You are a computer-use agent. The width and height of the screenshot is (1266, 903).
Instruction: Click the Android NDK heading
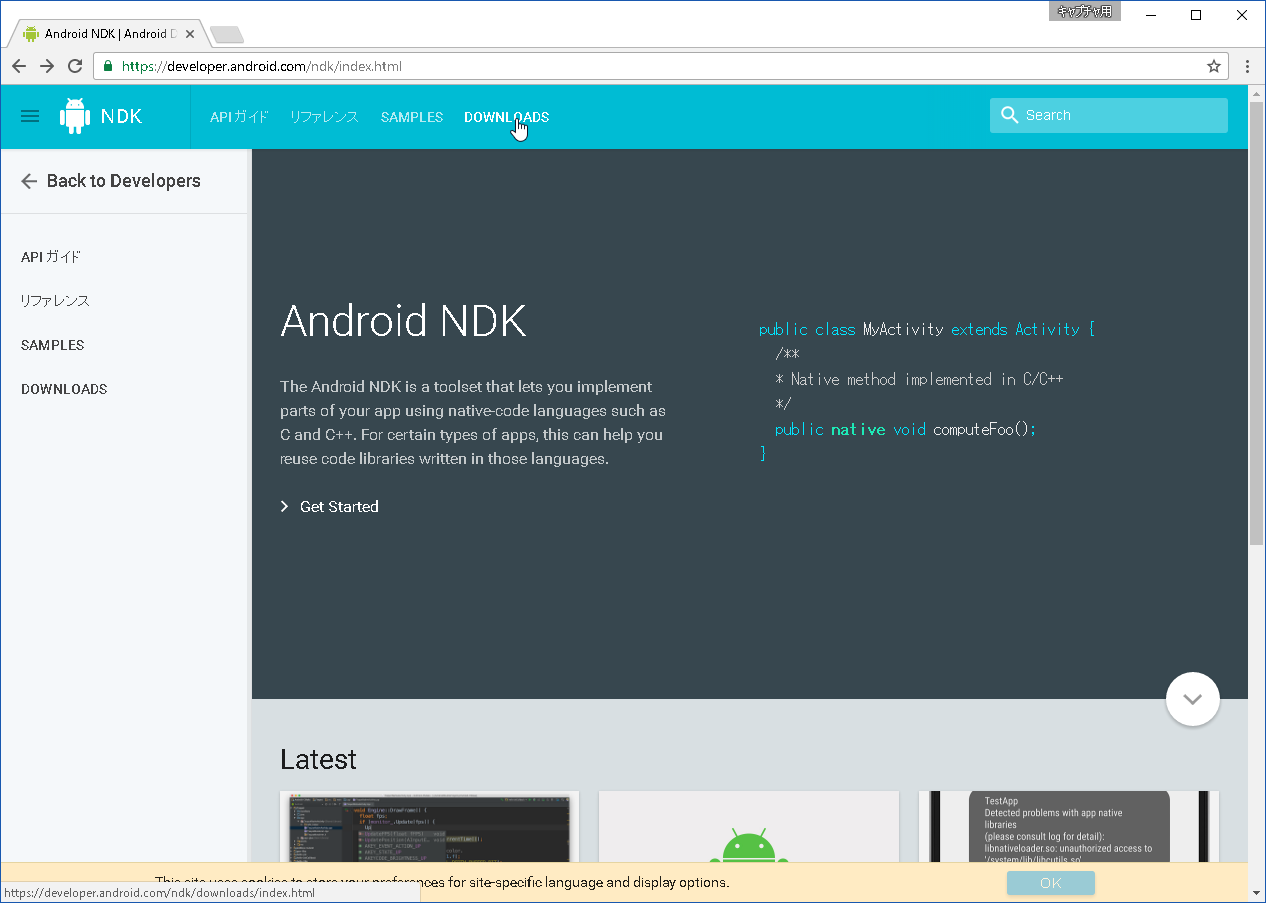403,321
